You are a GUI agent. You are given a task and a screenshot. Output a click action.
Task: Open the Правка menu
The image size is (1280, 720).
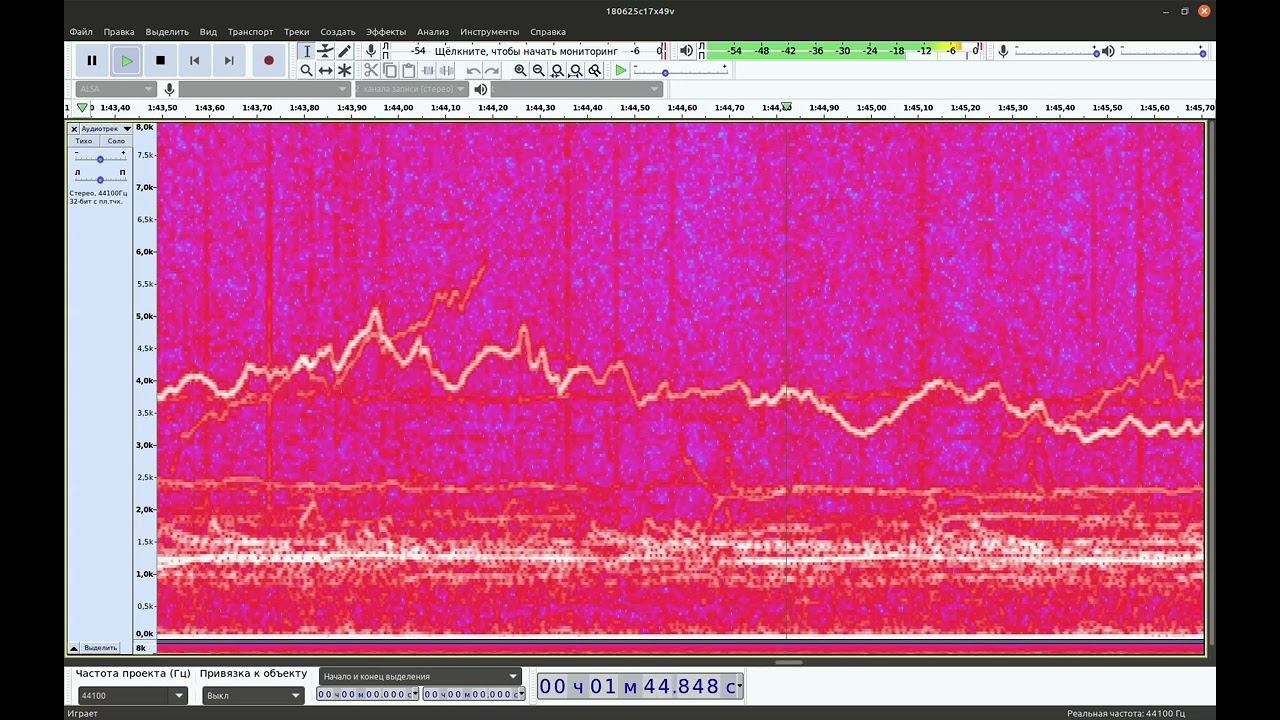coord(119,32)
